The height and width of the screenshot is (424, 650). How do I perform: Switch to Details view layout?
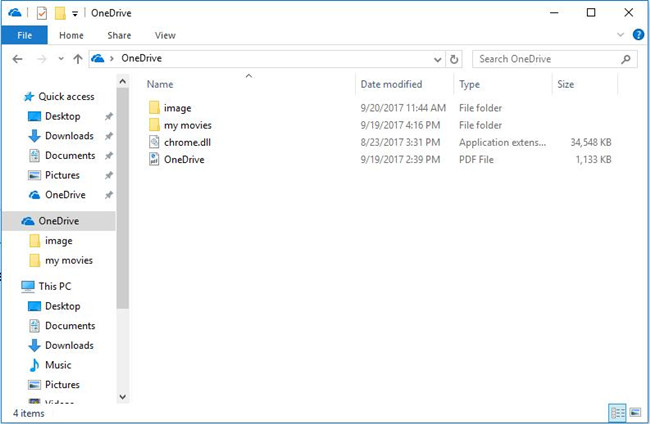pos(618,413)
